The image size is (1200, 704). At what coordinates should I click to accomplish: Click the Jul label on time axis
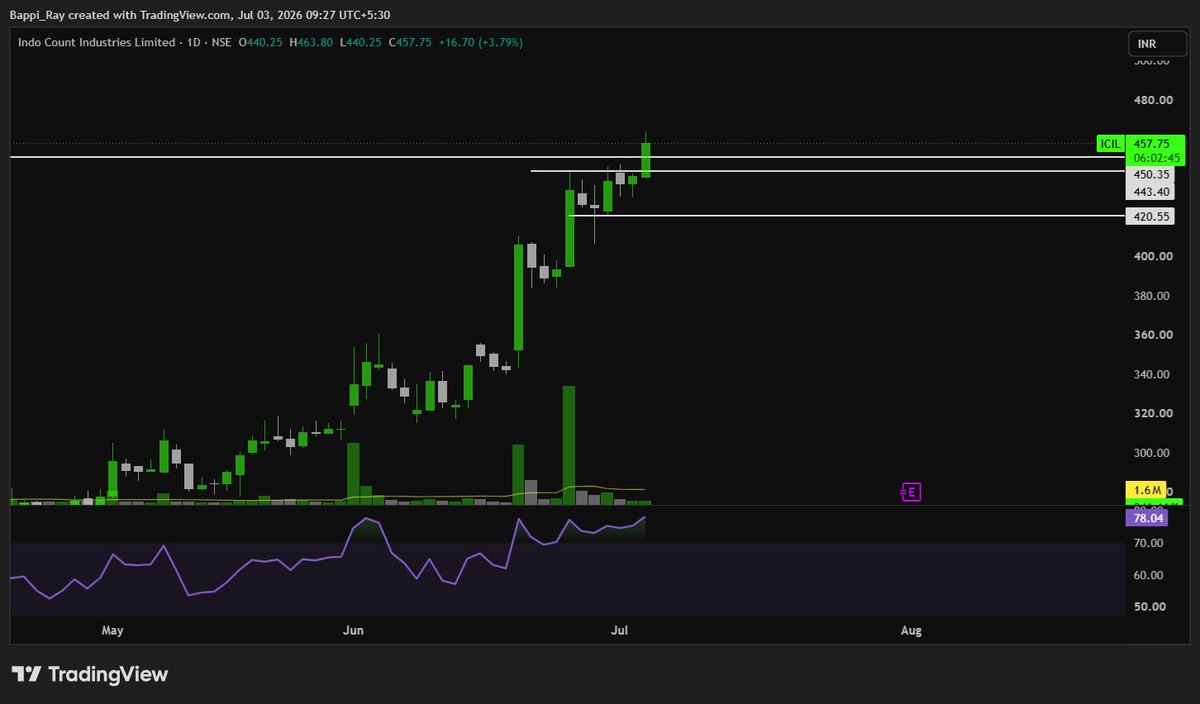coord(620,630)
